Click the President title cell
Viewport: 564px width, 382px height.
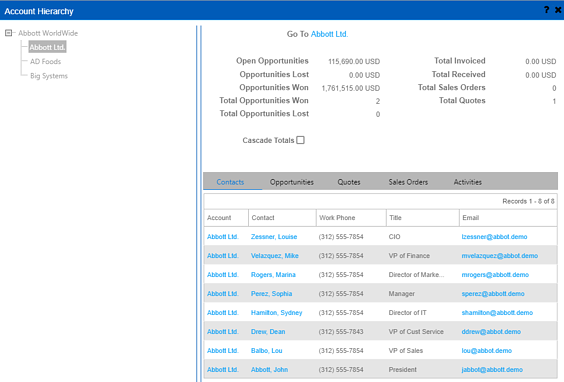[402, 370]
